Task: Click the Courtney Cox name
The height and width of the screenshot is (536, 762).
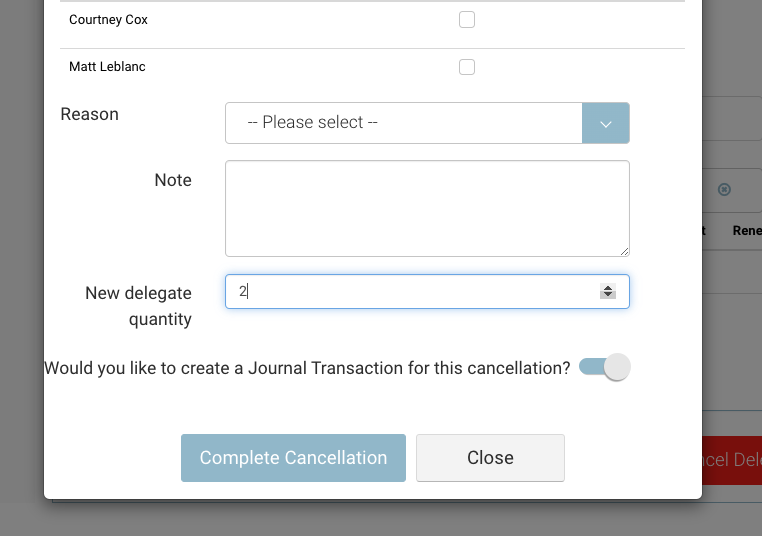Action: click(x=108, y=20)
